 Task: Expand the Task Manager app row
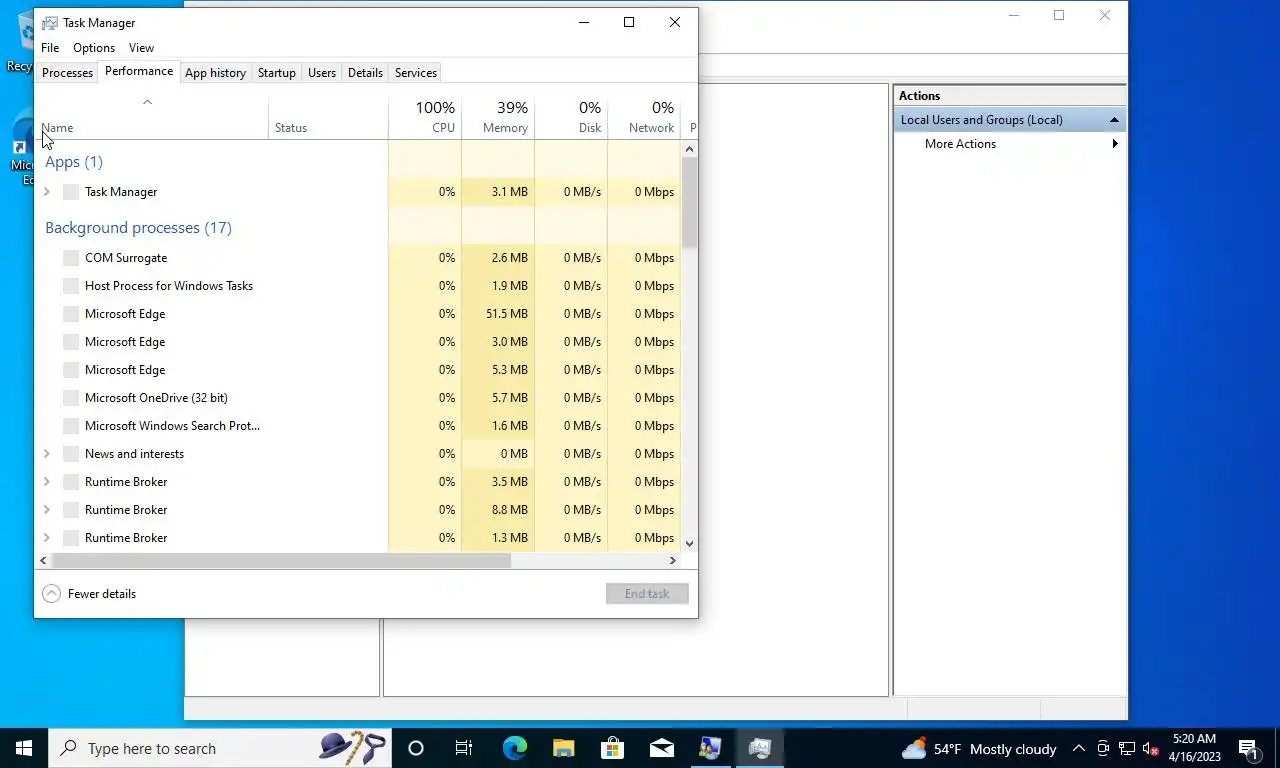[x=47, y=192]
